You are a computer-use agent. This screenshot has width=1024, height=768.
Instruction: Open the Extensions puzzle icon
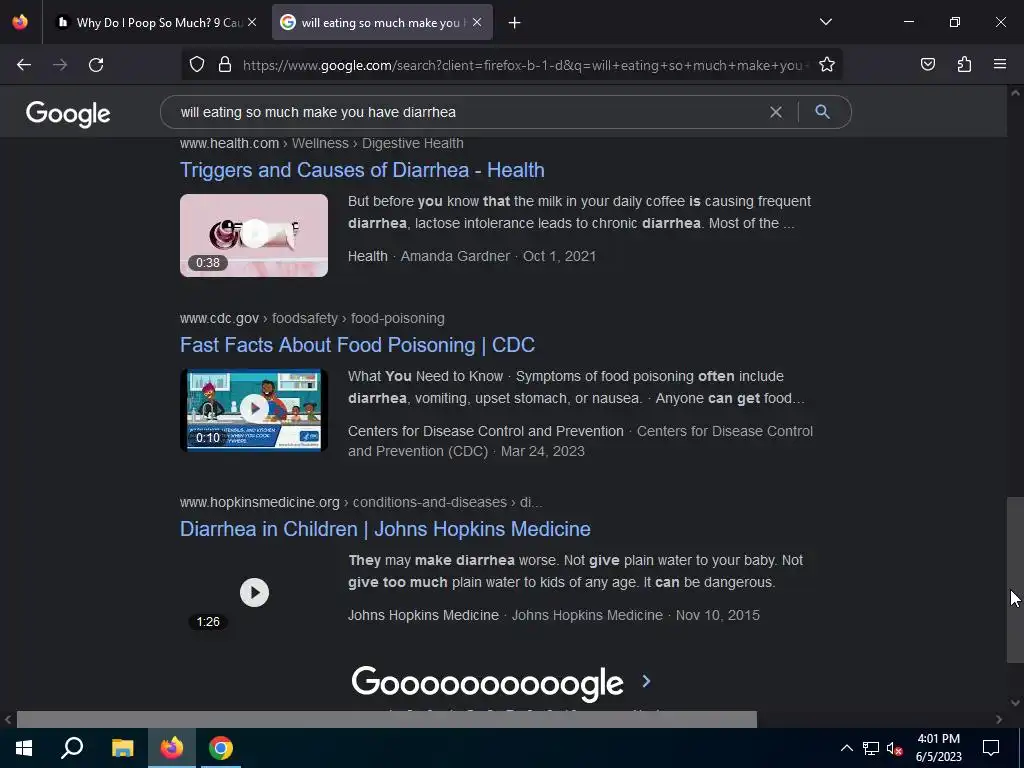[964, 65]
